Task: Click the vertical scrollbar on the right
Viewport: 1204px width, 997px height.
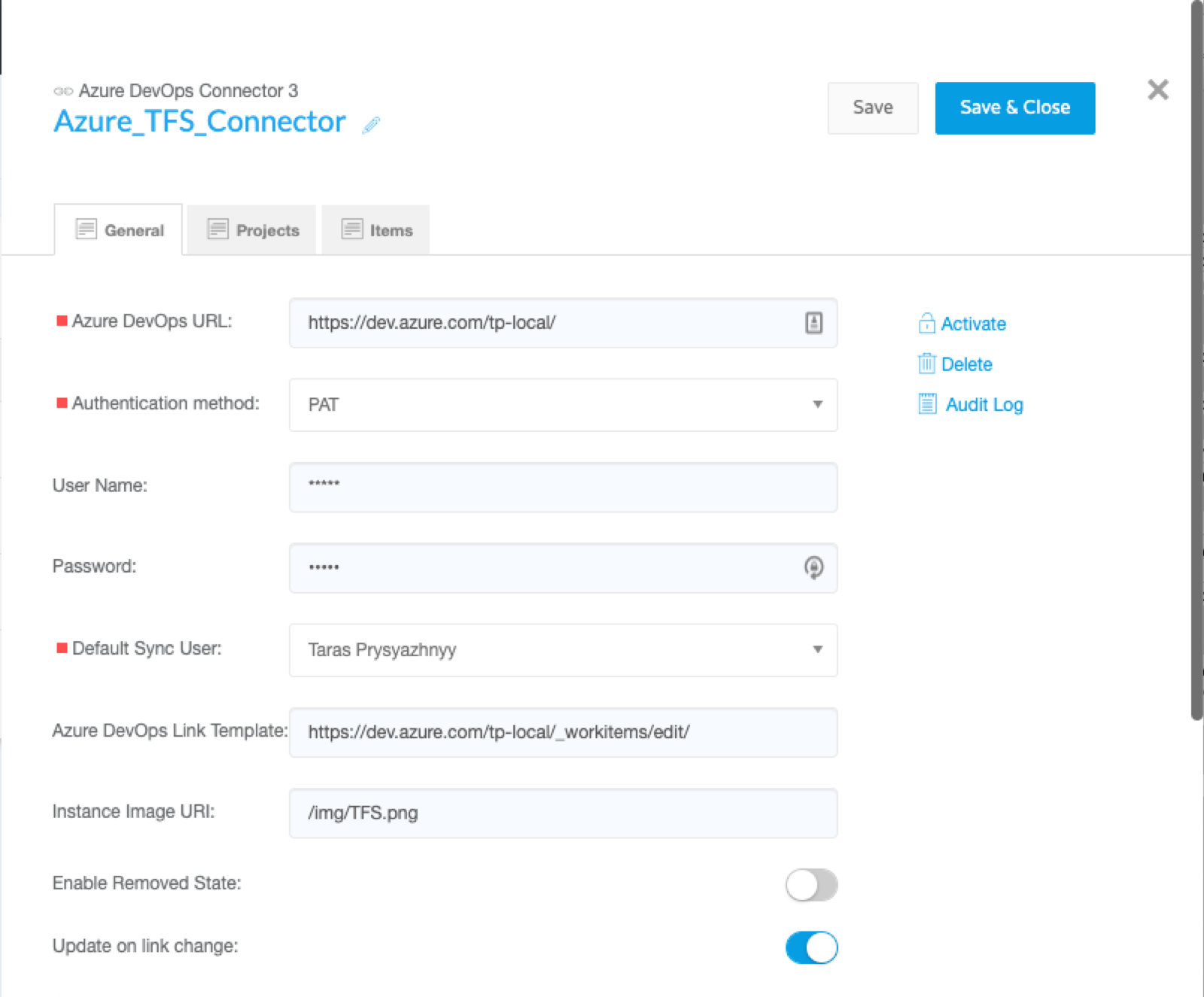Action: tap(1196, 361)
